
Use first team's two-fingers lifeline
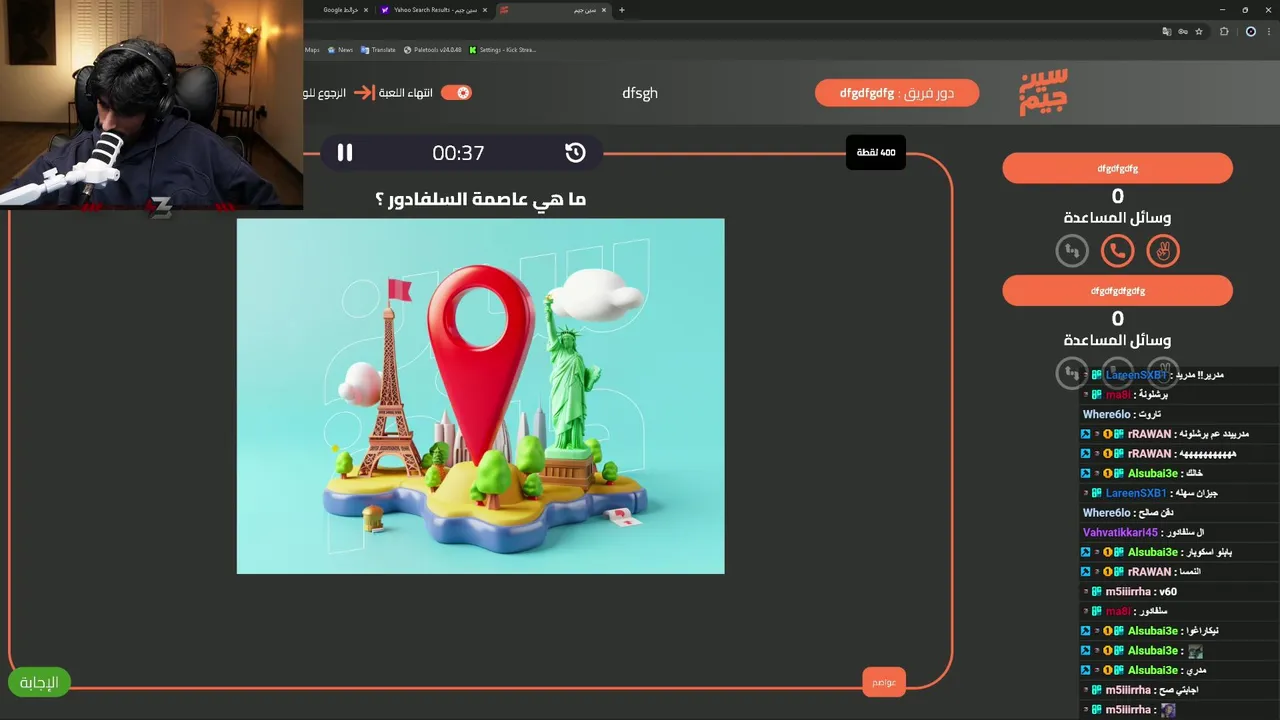(x=1163, y=250)
